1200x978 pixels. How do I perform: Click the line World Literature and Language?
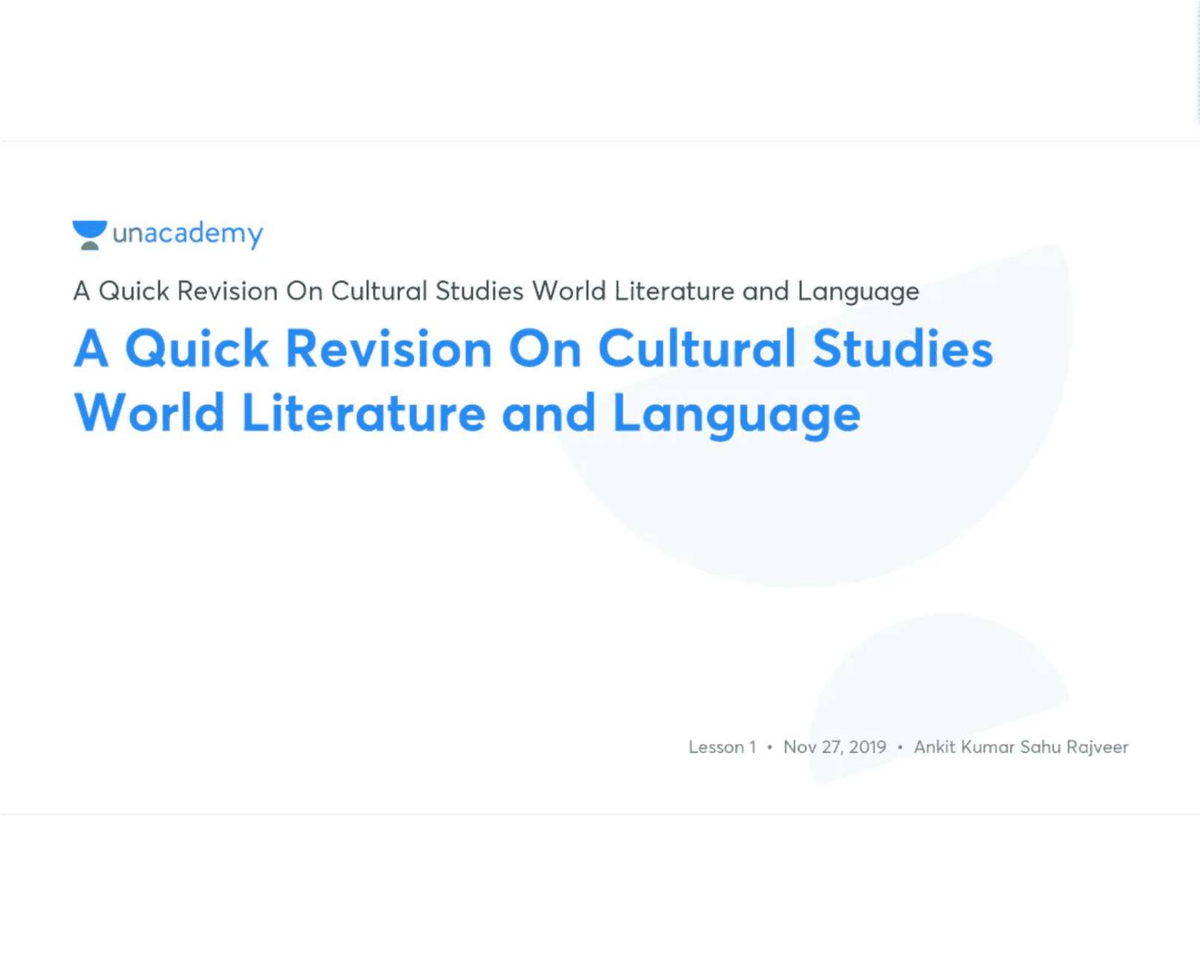click(x=466, y=412)
